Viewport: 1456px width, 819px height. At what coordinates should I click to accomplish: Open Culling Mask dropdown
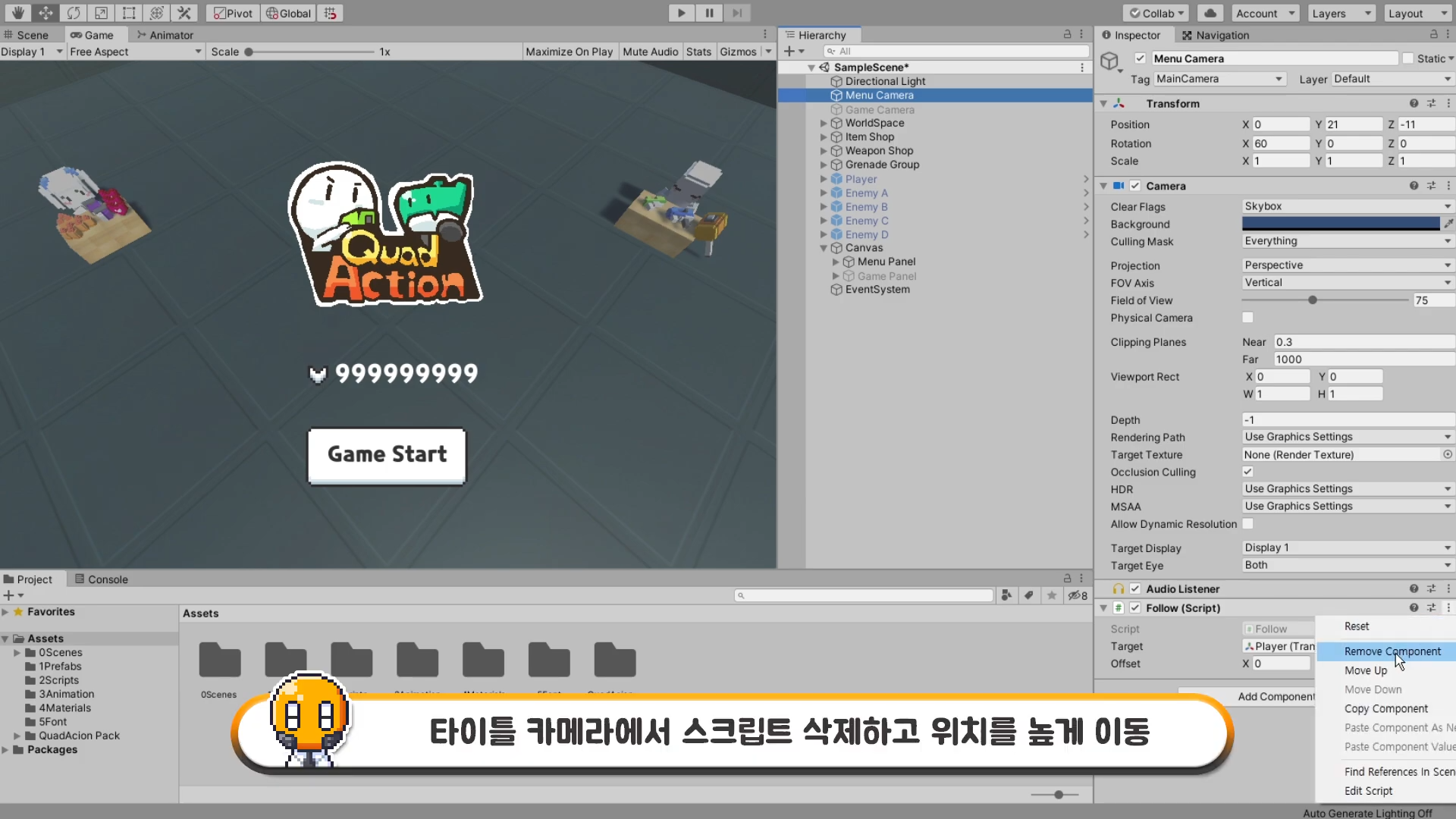1348,241
